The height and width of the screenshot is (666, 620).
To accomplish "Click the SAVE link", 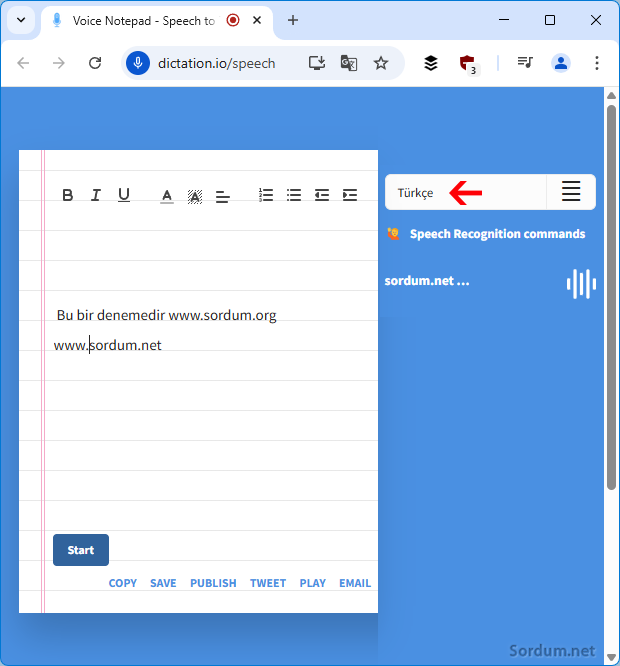I will click(x=163, y=583).
